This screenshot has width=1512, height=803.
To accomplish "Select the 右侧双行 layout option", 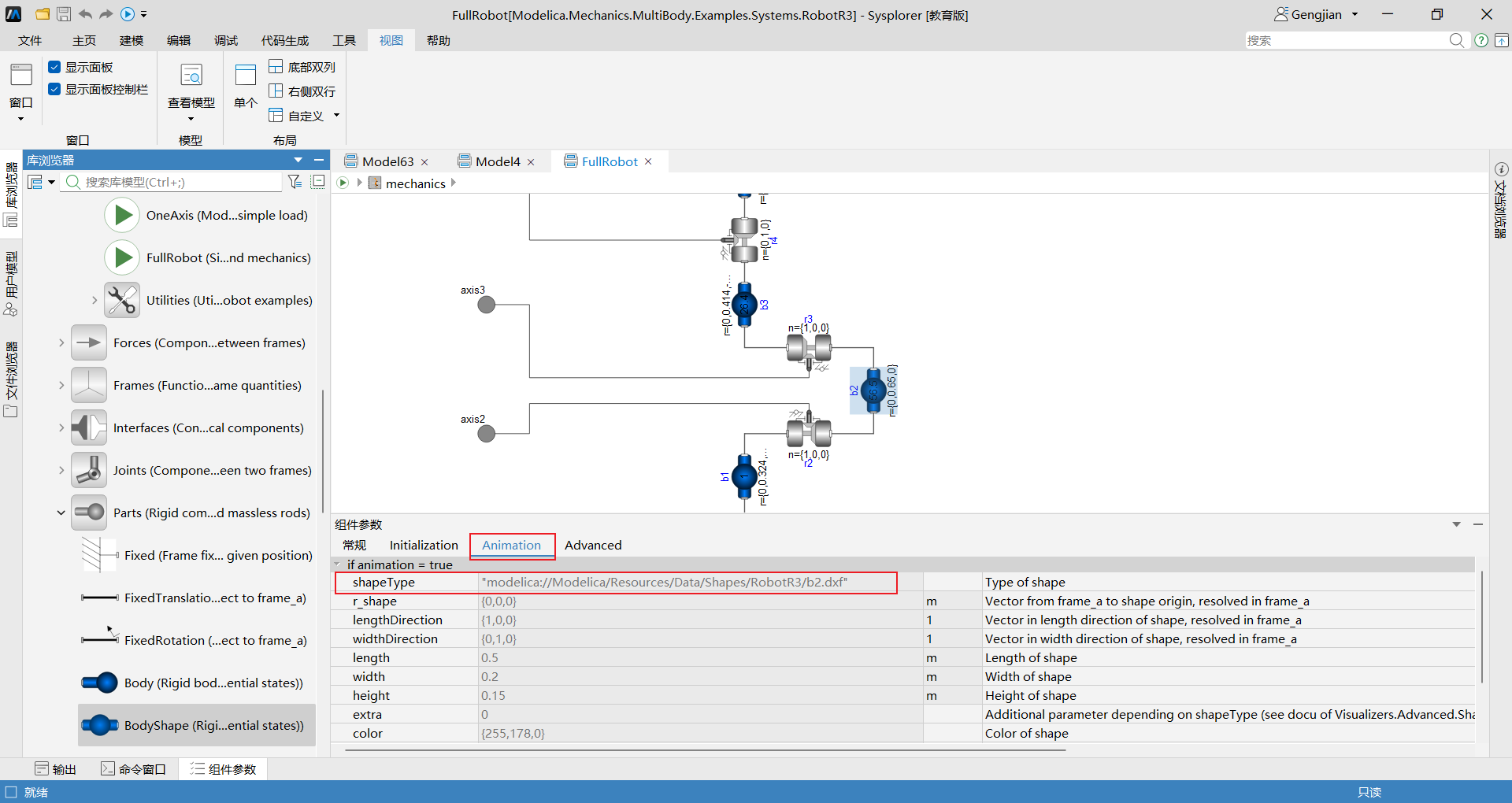I will click(302, 91).
